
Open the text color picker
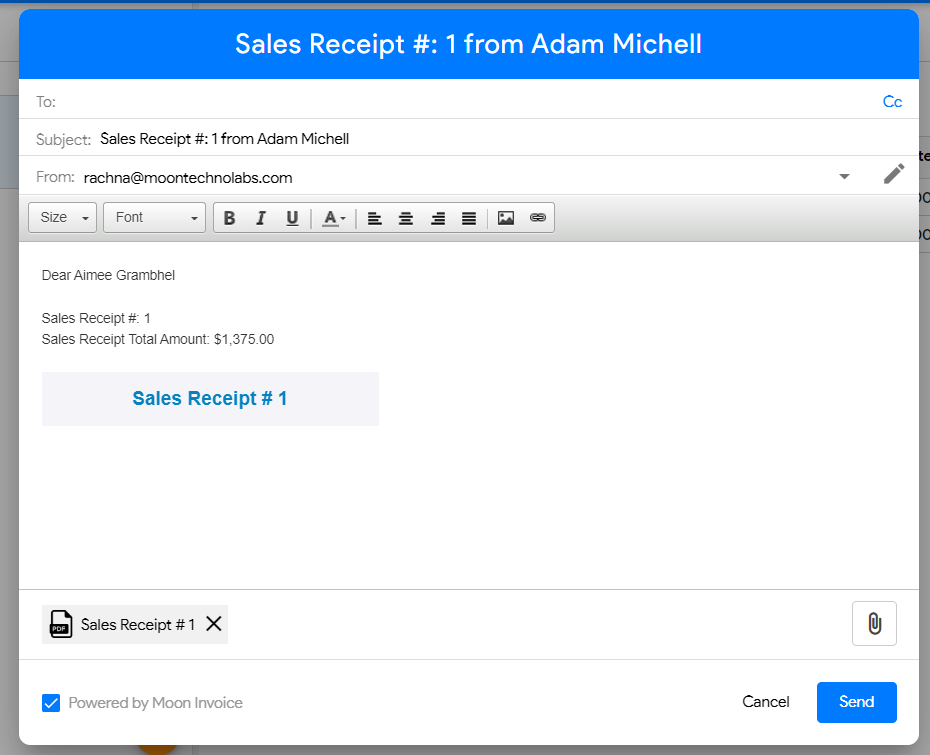coord(333,218)
